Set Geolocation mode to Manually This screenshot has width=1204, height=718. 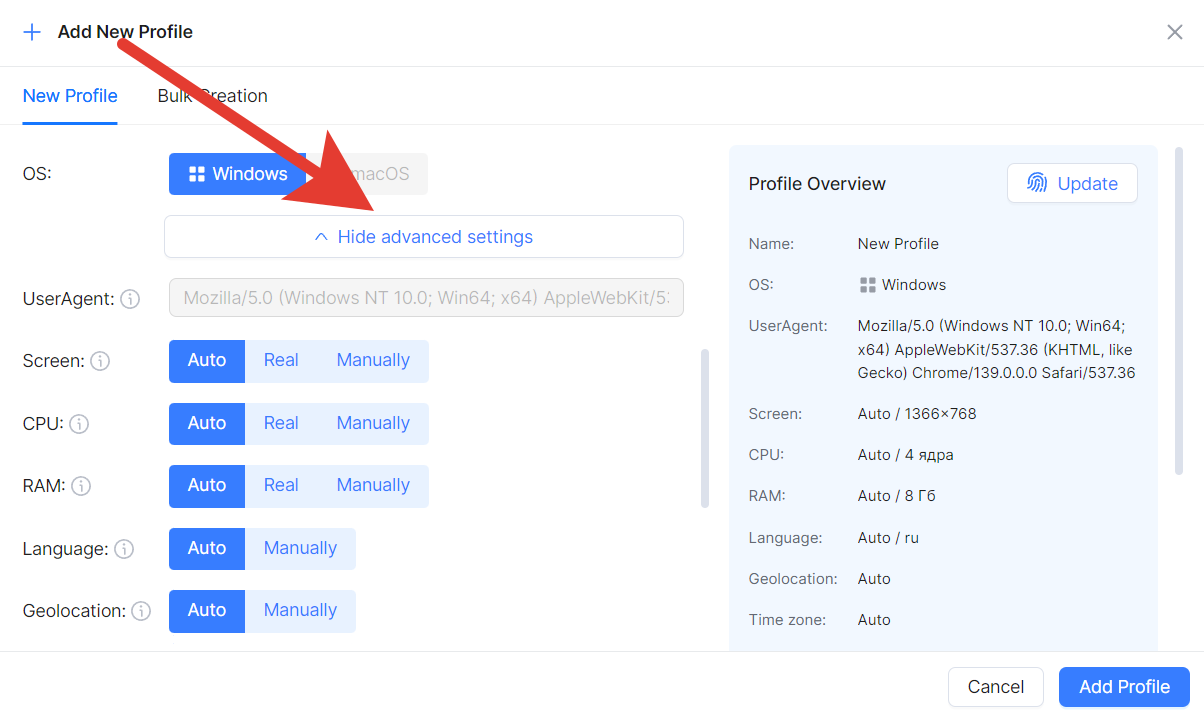pos(300,610)
